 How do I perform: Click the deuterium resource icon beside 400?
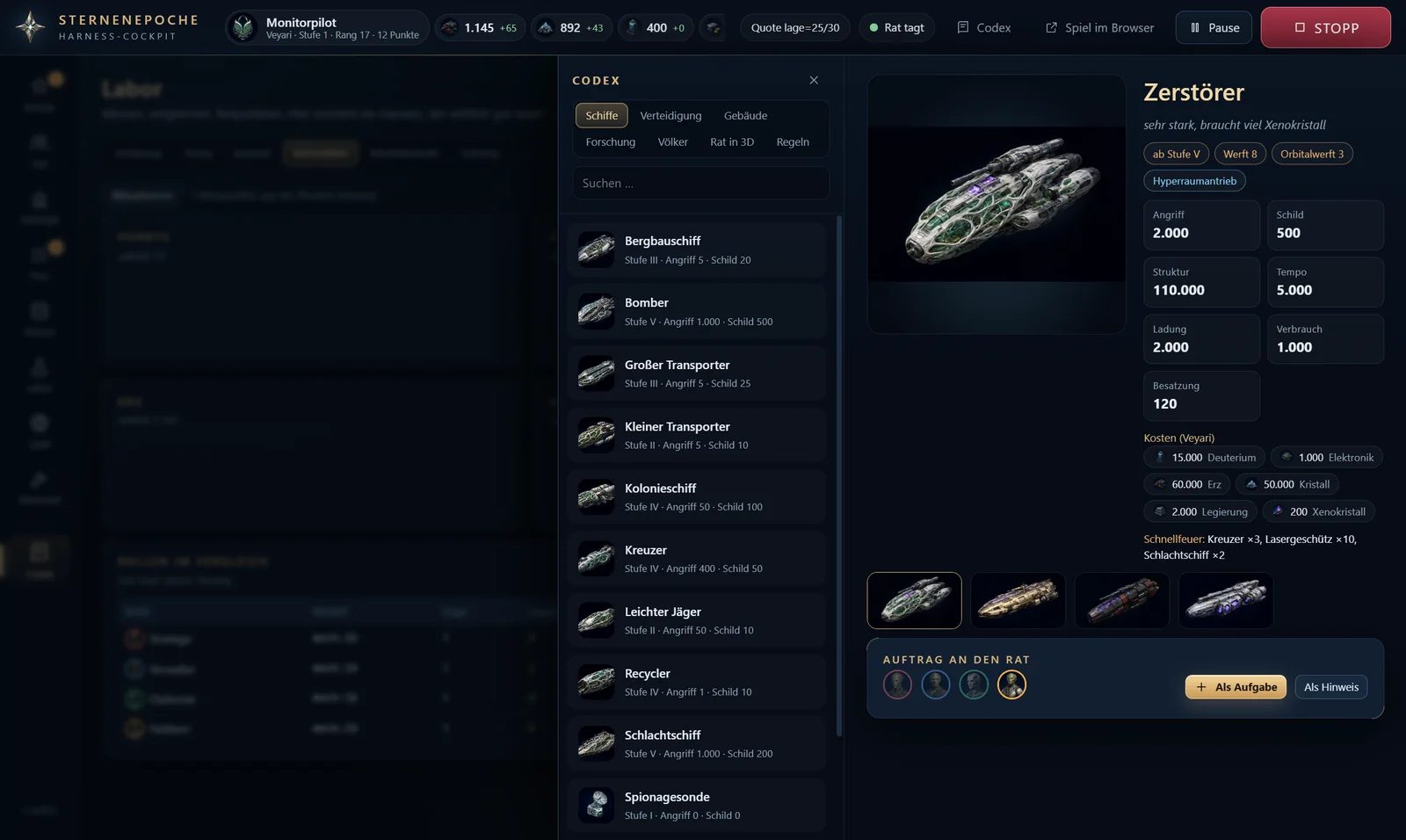pyautogui.click(x=632, y=27)
